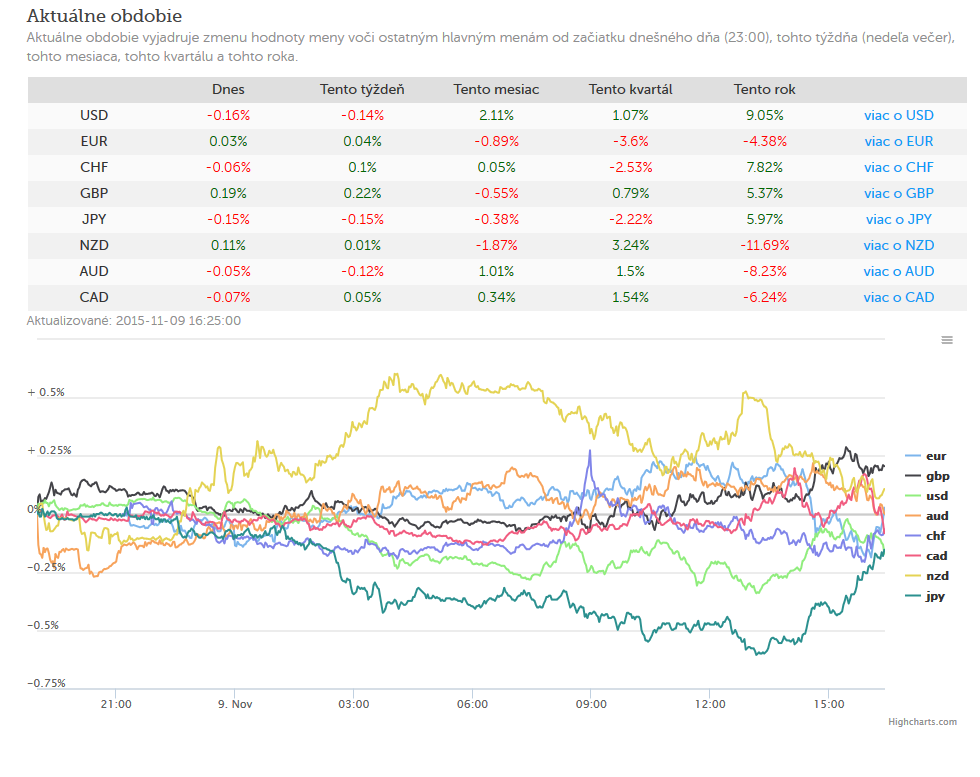Open the 'viac o NZD' link
This screenshot has height=777, width=980.
pyautogui.click(x=899, y=245)
